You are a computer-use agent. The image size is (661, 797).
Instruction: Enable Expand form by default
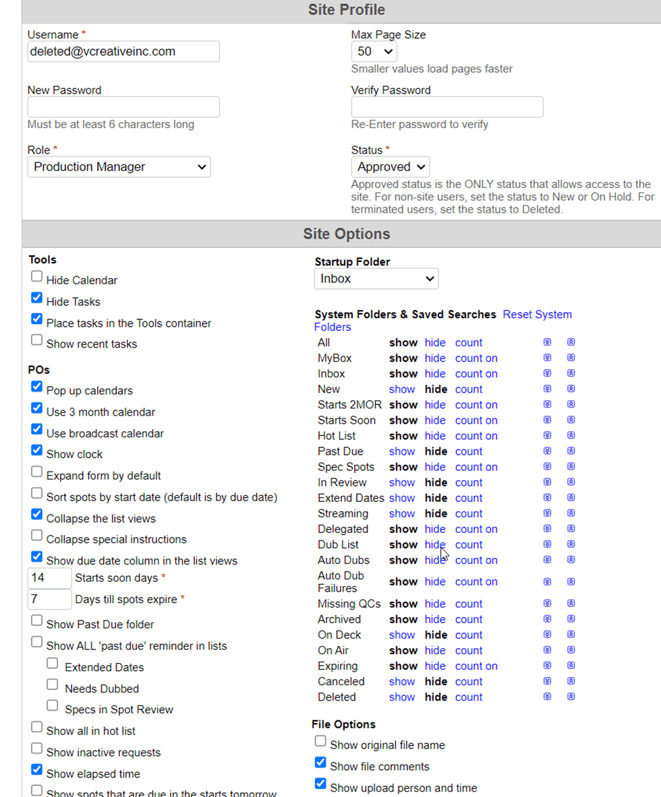(x=37, y=472)
